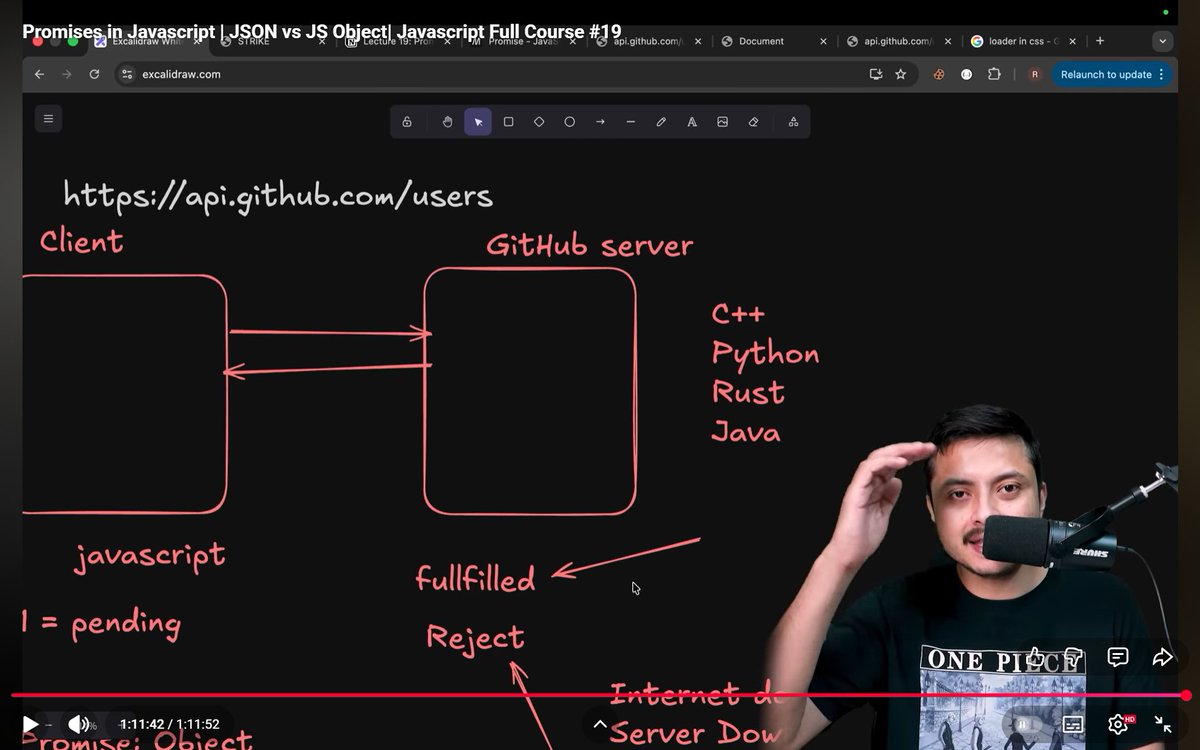The height and width of the screenshot is (750, 1200).
Task: Click the GitHub server label on canvas
Action: click(x=589, y=245)
